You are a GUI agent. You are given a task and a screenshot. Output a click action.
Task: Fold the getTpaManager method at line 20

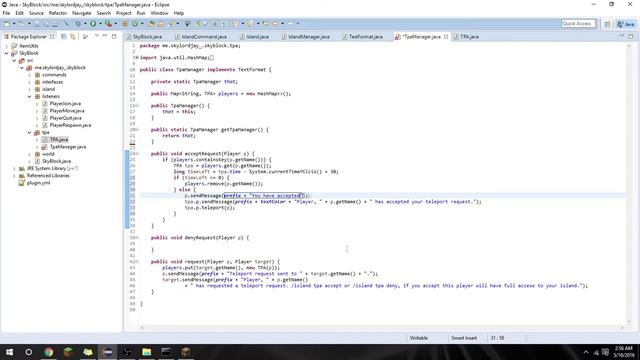pos(137,130)
